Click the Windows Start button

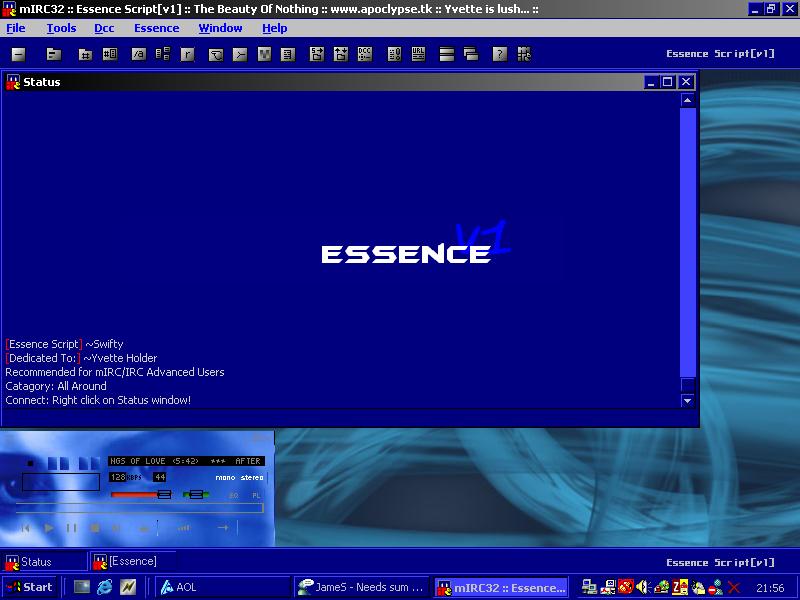click(x=29, y=587)
